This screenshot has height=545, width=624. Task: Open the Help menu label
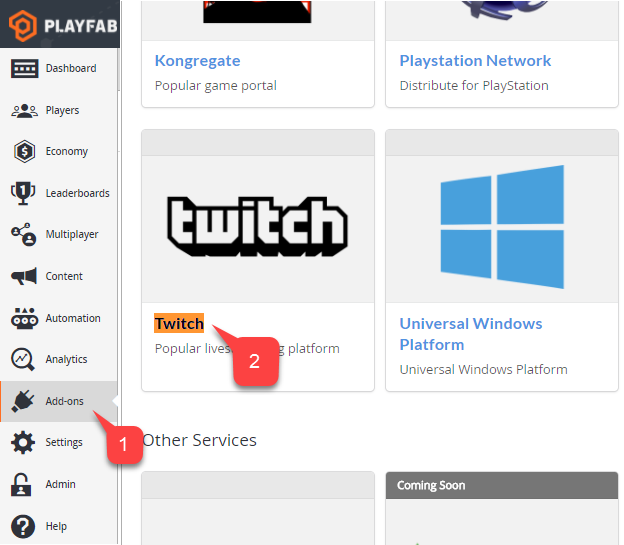pos(56,526)
